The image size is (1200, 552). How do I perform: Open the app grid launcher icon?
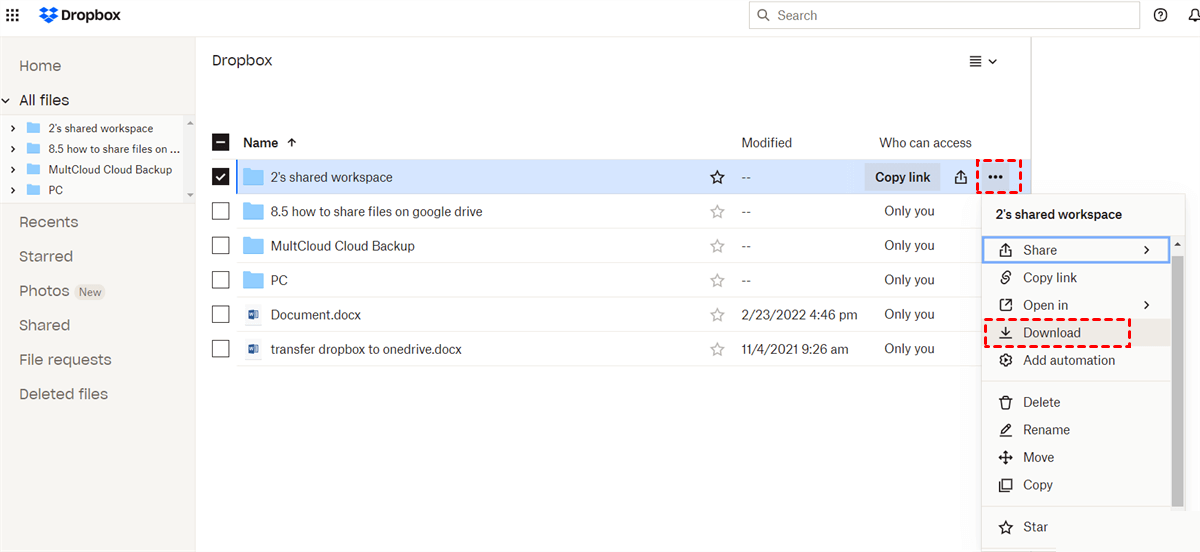tap(13, 15)
